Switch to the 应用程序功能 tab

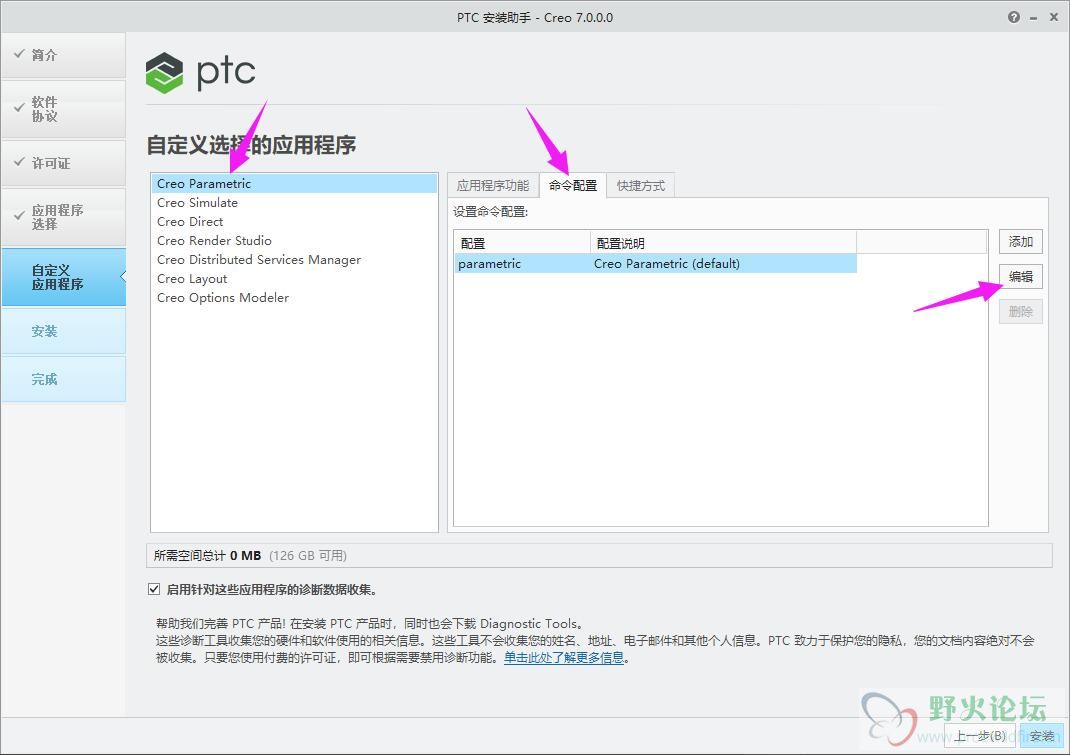[x=493, y=186]
